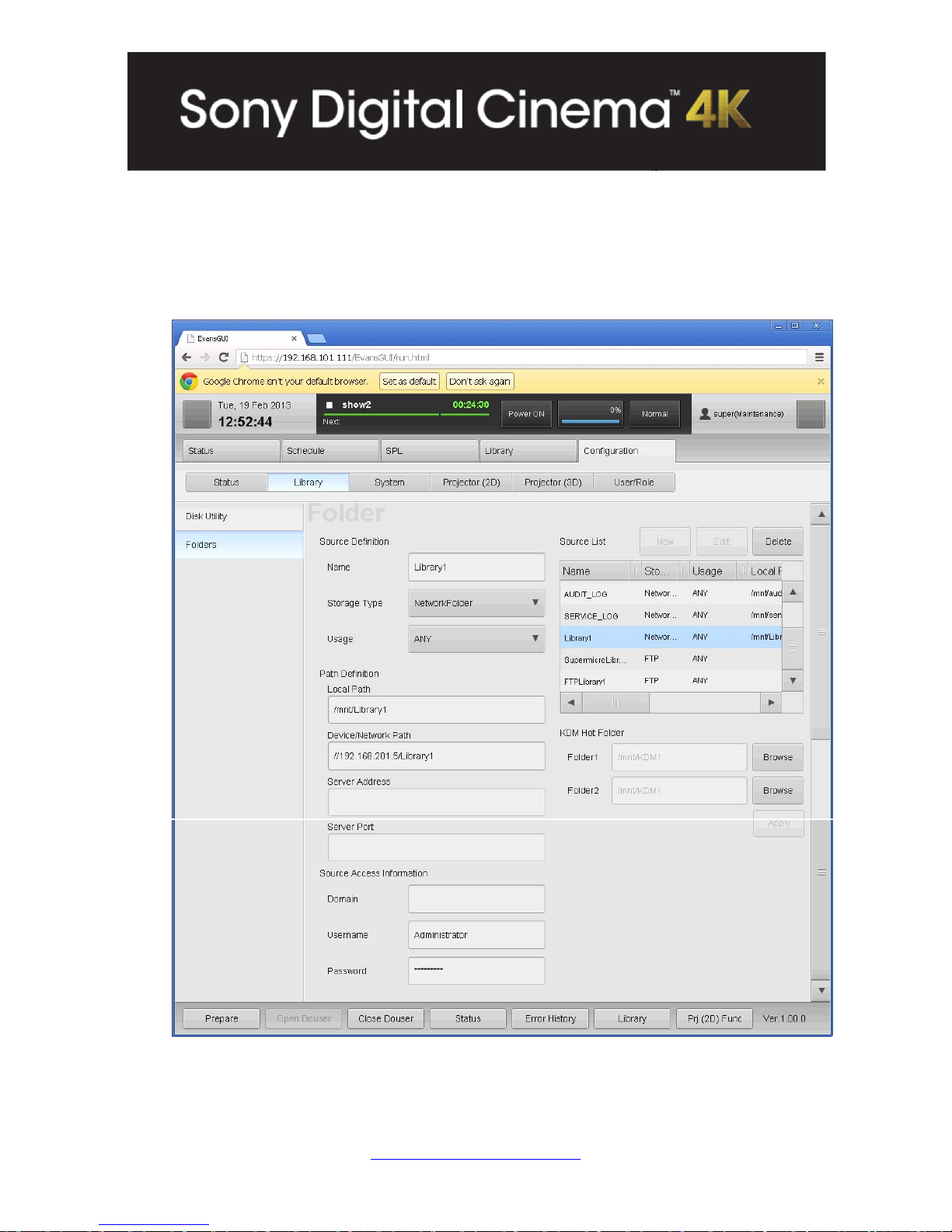Click 'Don't ask again' button
The width and height of the screenshot is (952, 1232).
[480, 381]
